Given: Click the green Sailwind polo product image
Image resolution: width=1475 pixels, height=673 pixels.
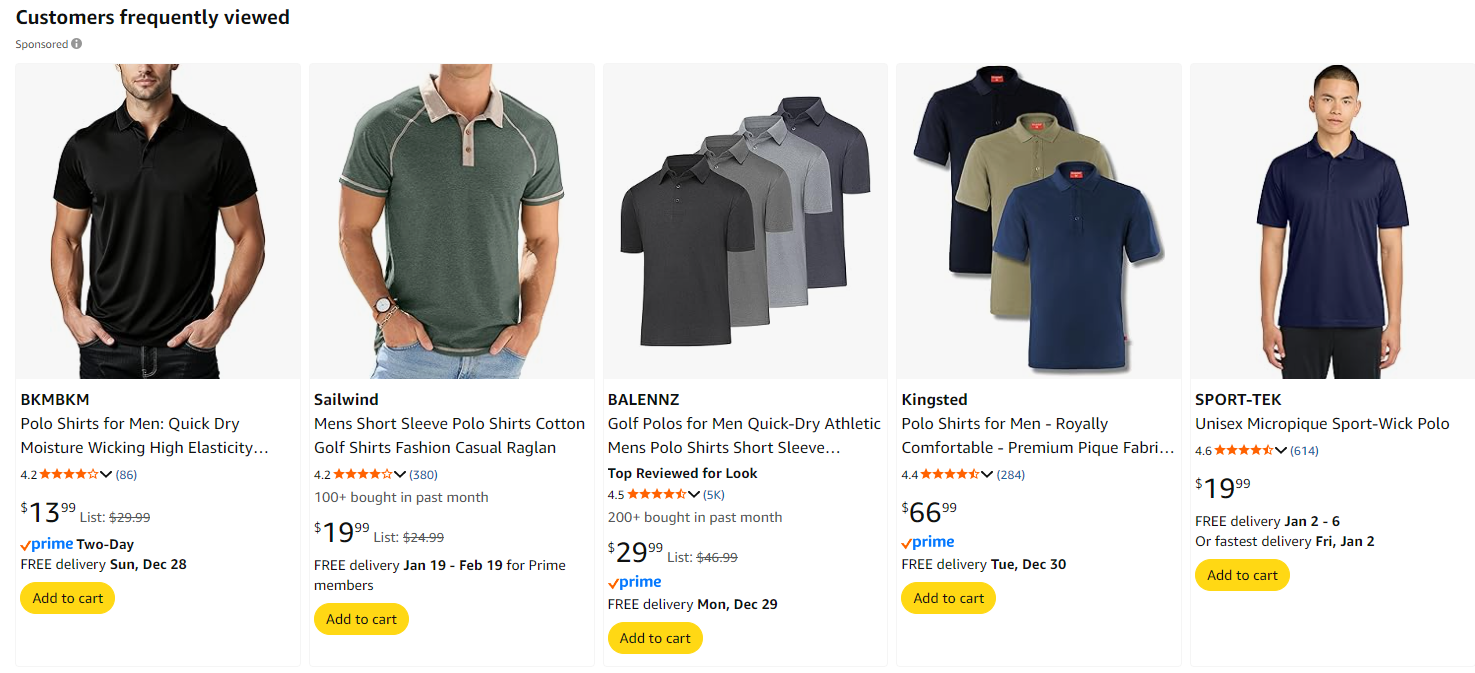Looking at the screenshot, I should click(x=451, y=221).
